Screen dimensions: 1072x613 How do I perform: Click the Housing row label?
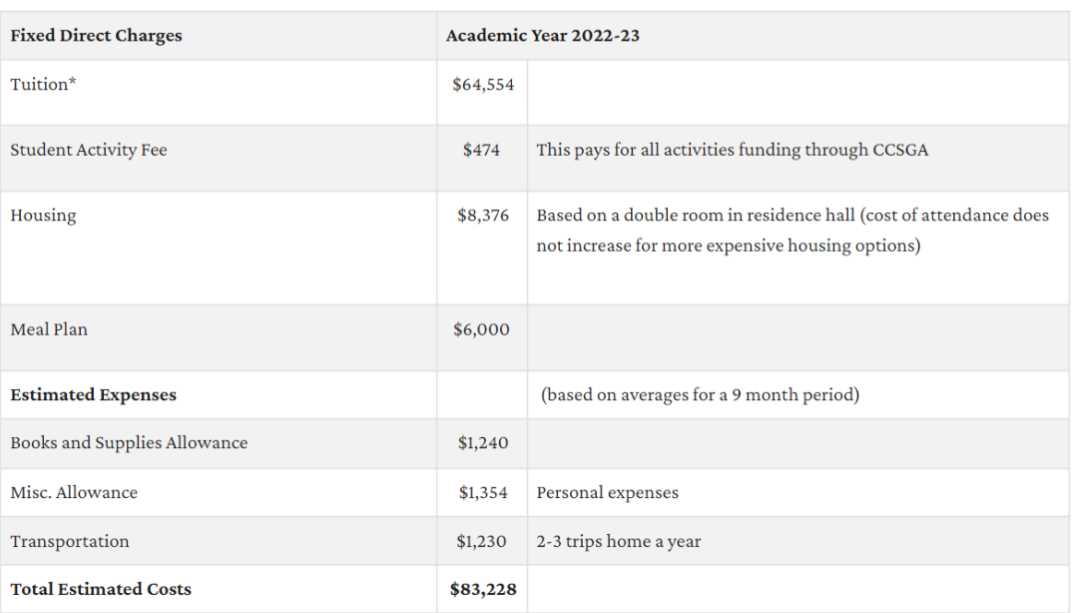coord(43,215)
